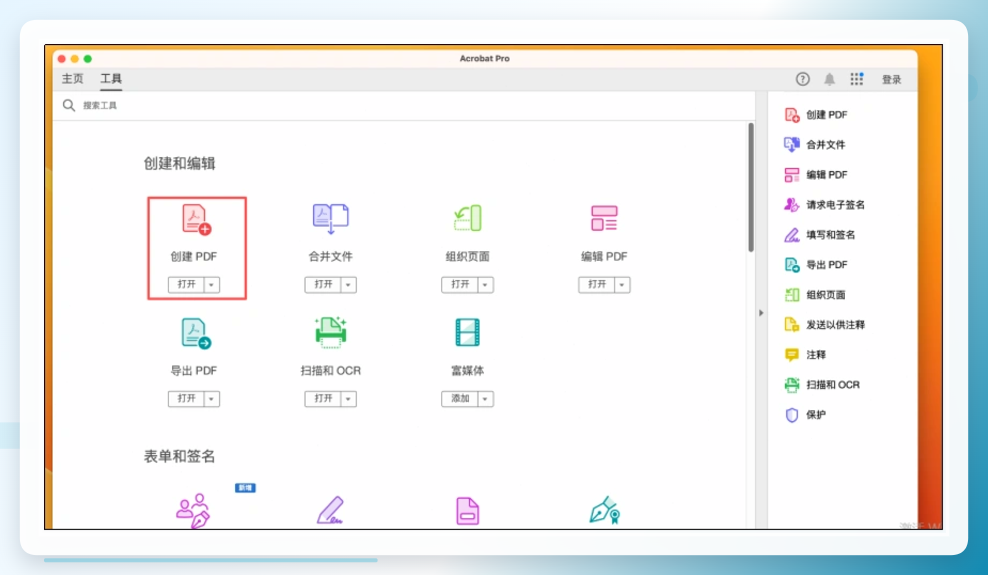Click the 扫描和 OCR printer icon in main grid
This screenshot has height=575, width=988.
coord(331,333)
